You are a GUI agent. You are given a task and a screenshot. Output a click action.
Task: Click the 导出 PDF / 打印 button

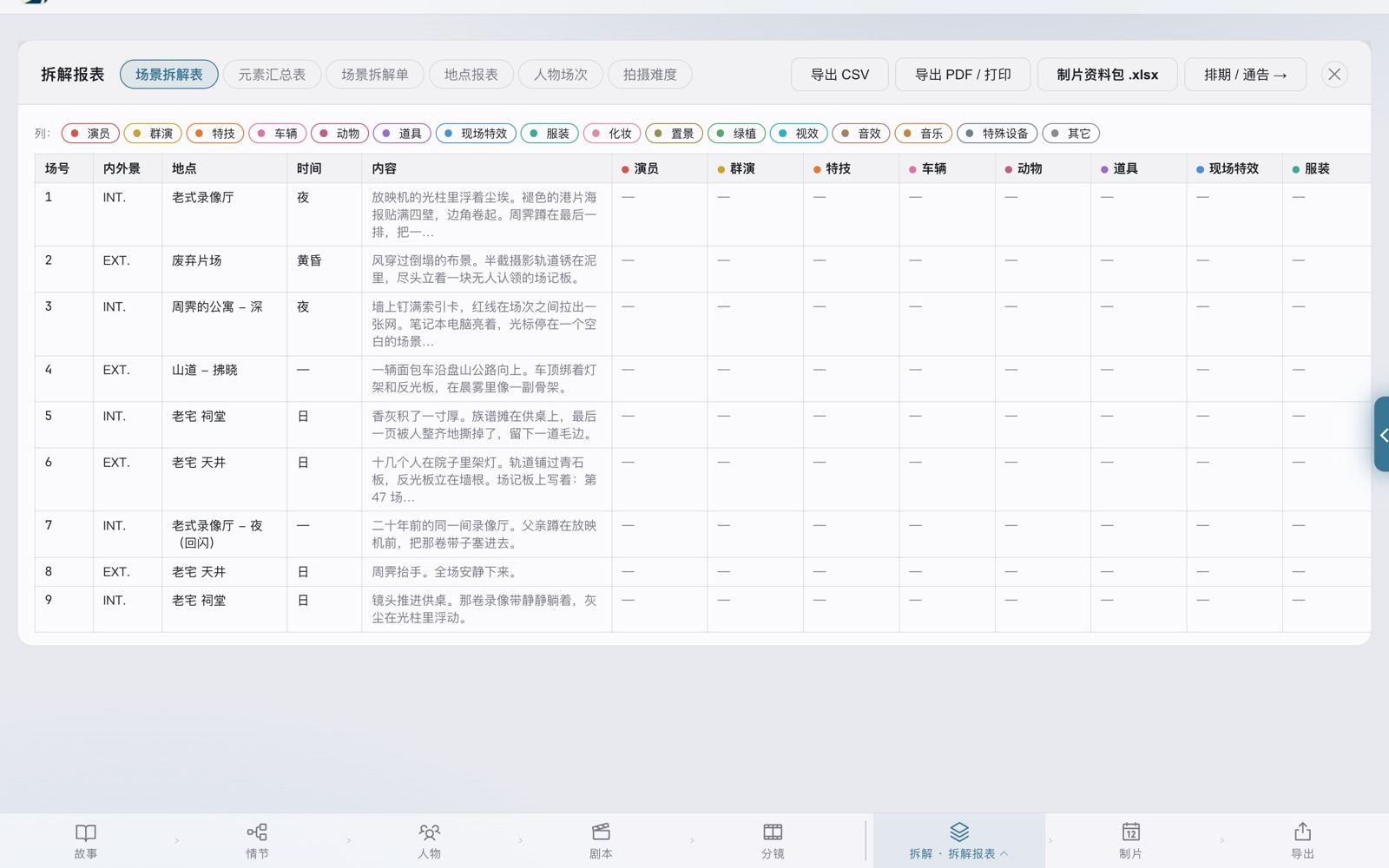963,75
